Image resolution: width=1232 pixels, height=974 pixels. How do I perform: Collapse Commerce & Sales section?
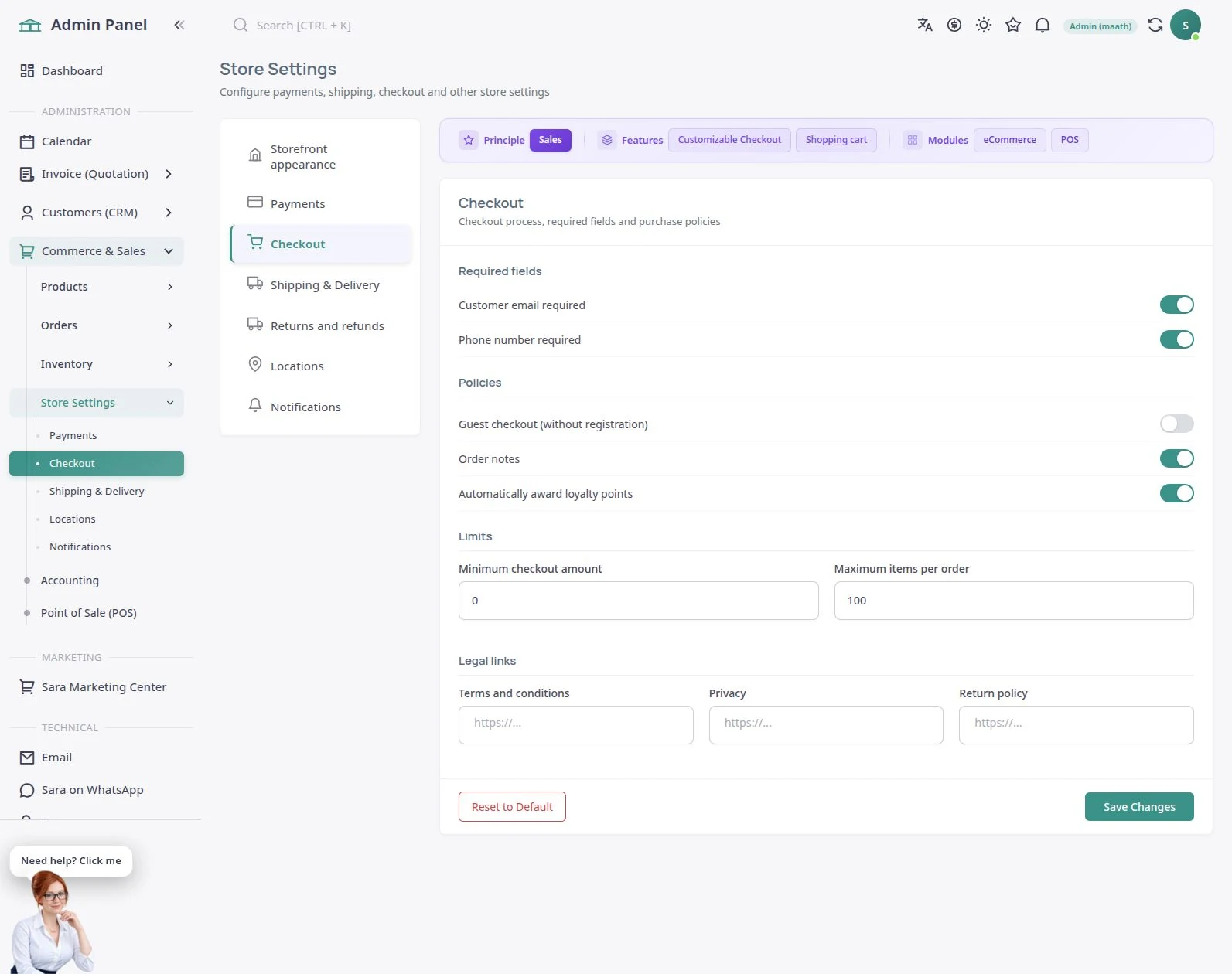pos(169,251)
